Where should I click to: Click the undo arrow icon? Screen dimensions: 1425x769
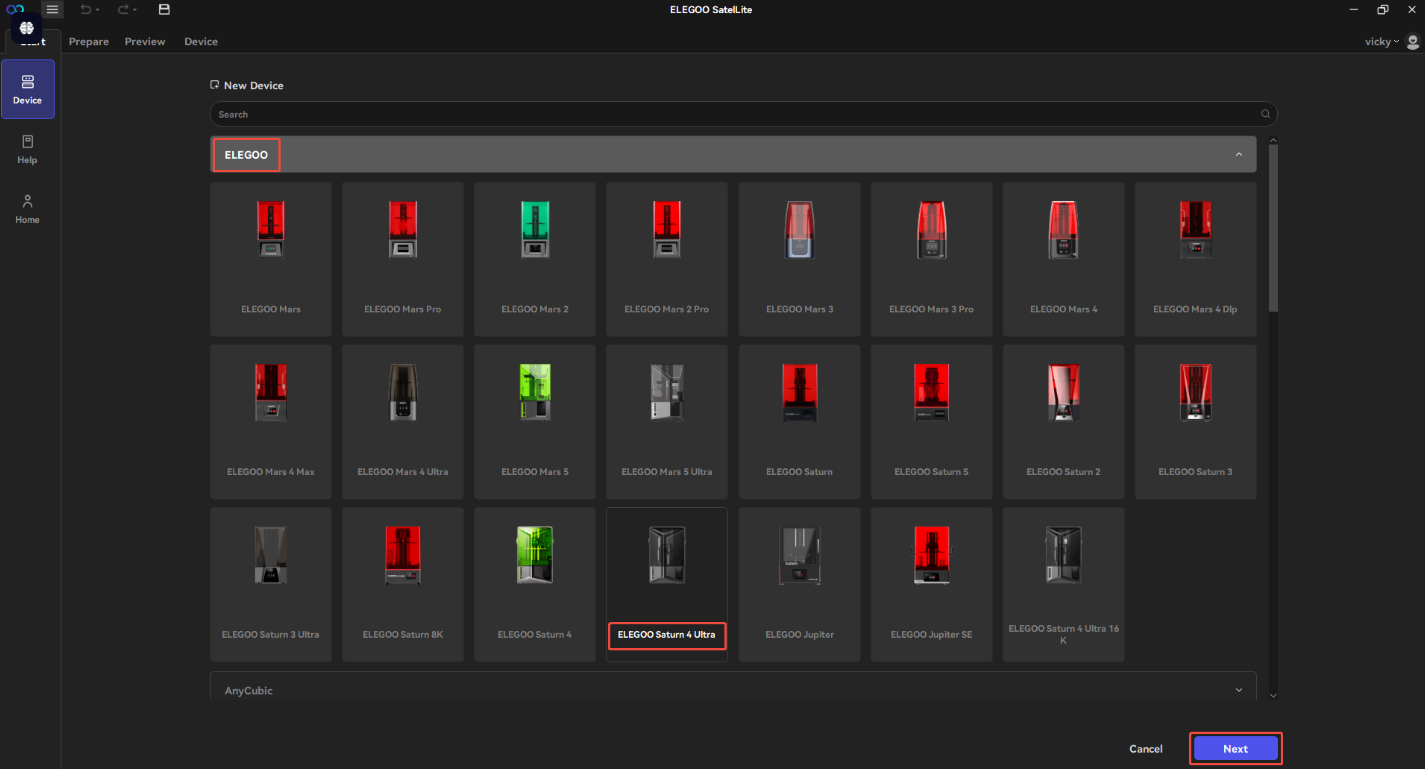point(86,9)
